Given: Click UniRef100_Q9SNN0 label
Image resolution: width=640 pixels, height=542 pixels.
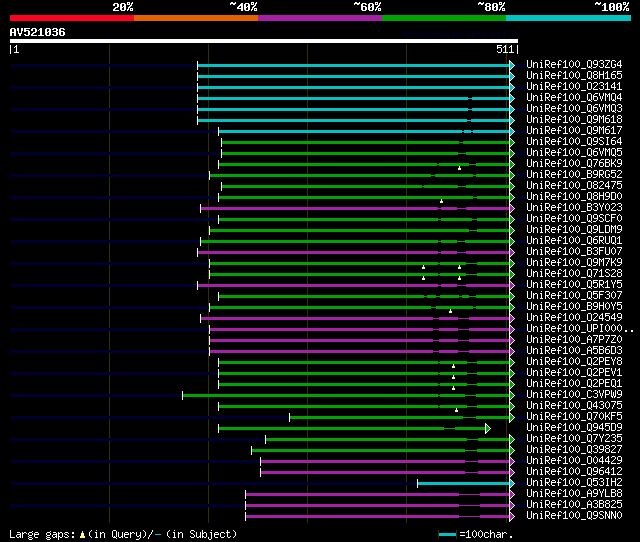Looking at the screenshot, I should [574, 516].
